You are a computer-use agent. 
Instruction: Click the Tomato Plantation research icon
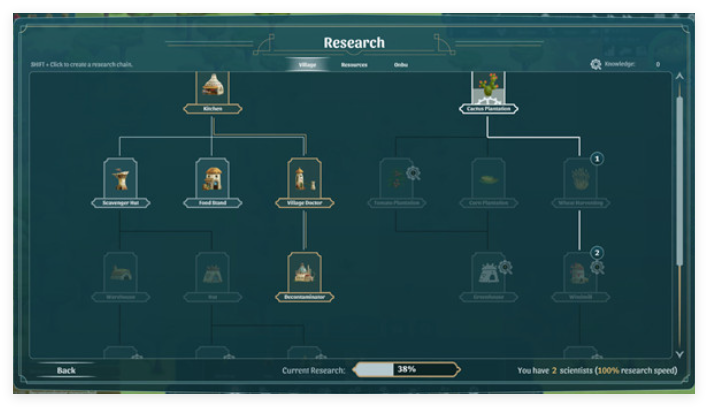point(396,180)
